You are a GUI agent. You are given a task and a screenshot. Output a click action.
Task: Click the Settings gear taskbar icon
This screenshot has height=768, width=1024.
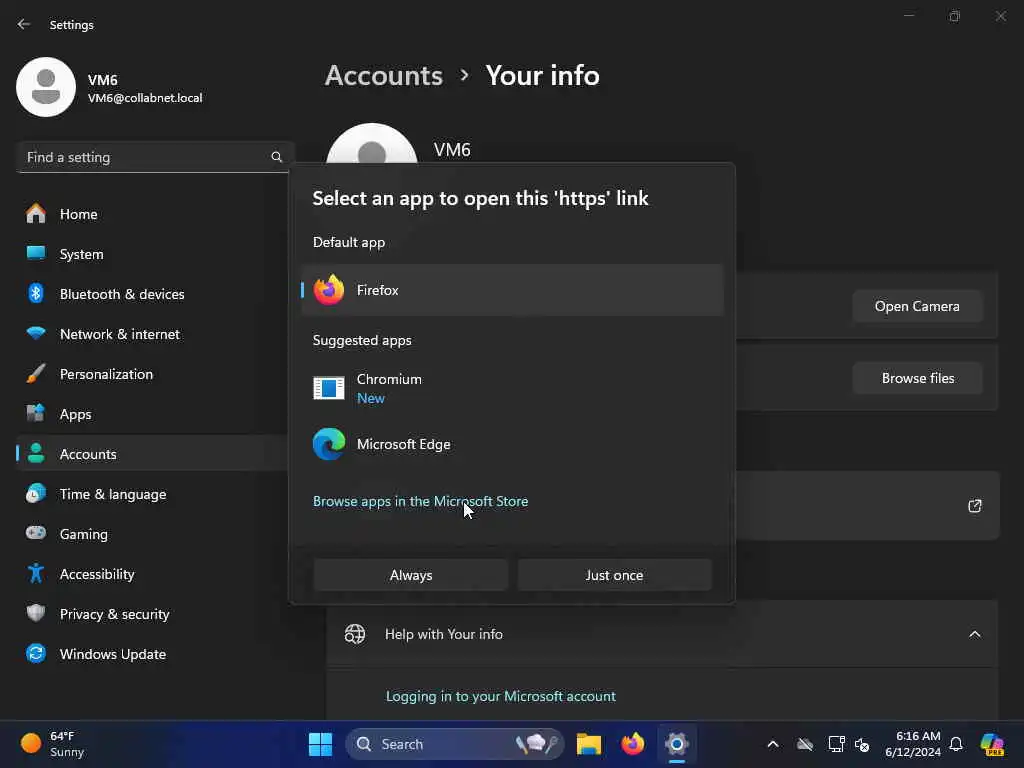pos(677,744)
